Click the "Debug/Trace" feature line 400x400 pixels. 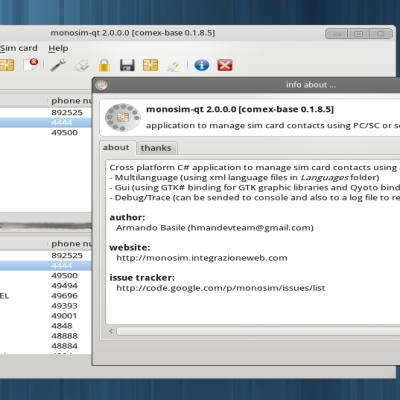255,198
